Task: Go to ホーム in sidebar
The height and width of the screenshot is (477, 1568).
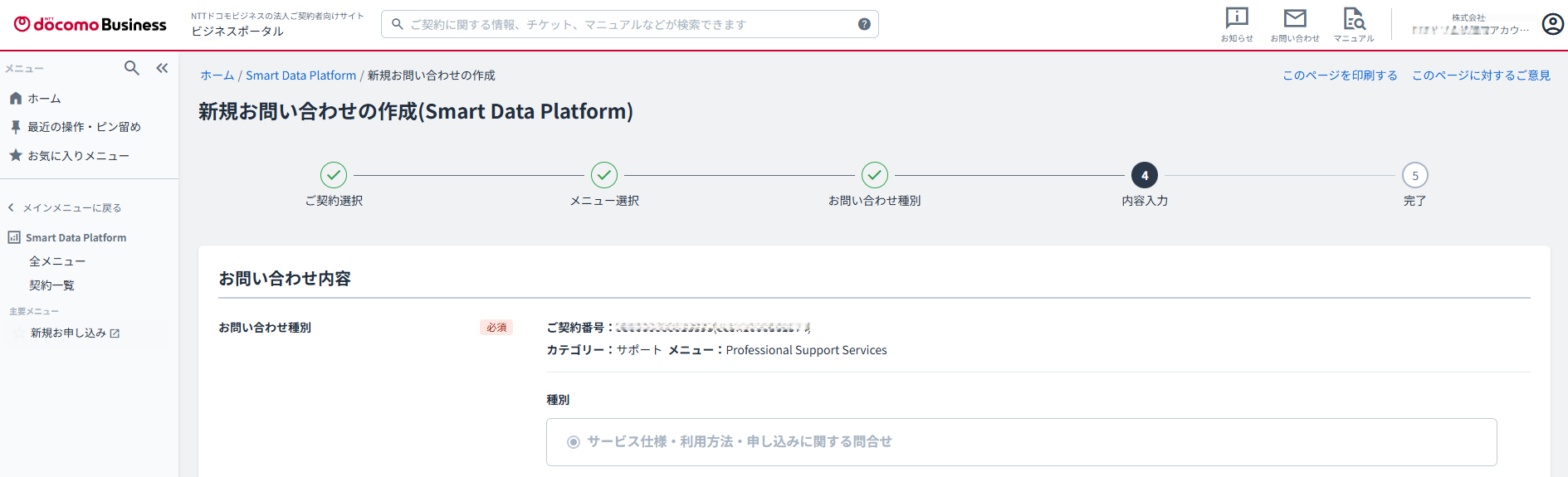Action: coord(44,99)
